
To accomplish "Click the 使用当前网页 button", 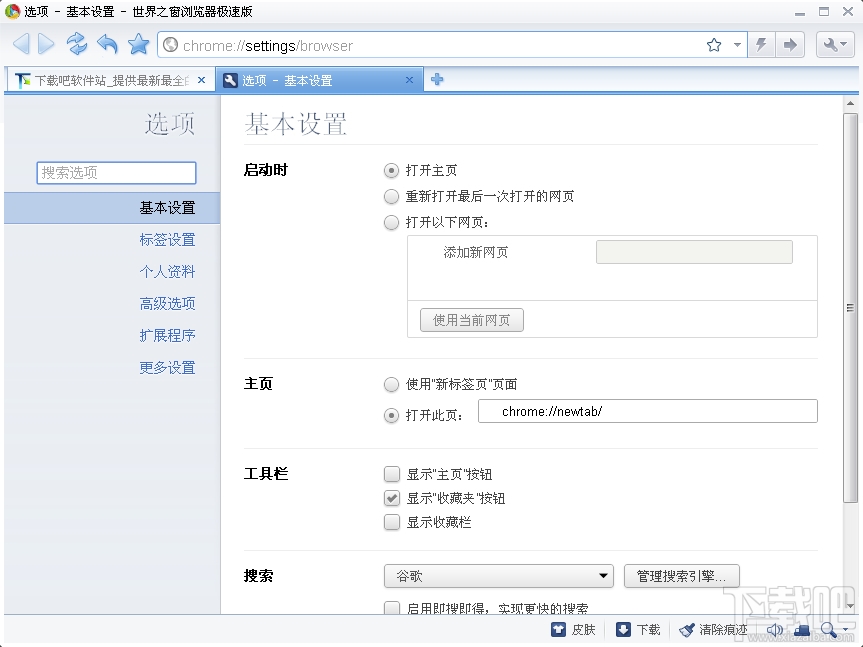I will pyautogui.click(x=472, y=320).
